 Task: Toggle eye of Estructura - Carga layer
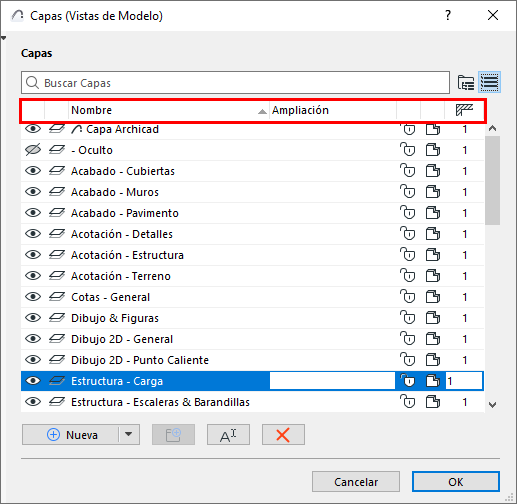[x=33, y=381]
